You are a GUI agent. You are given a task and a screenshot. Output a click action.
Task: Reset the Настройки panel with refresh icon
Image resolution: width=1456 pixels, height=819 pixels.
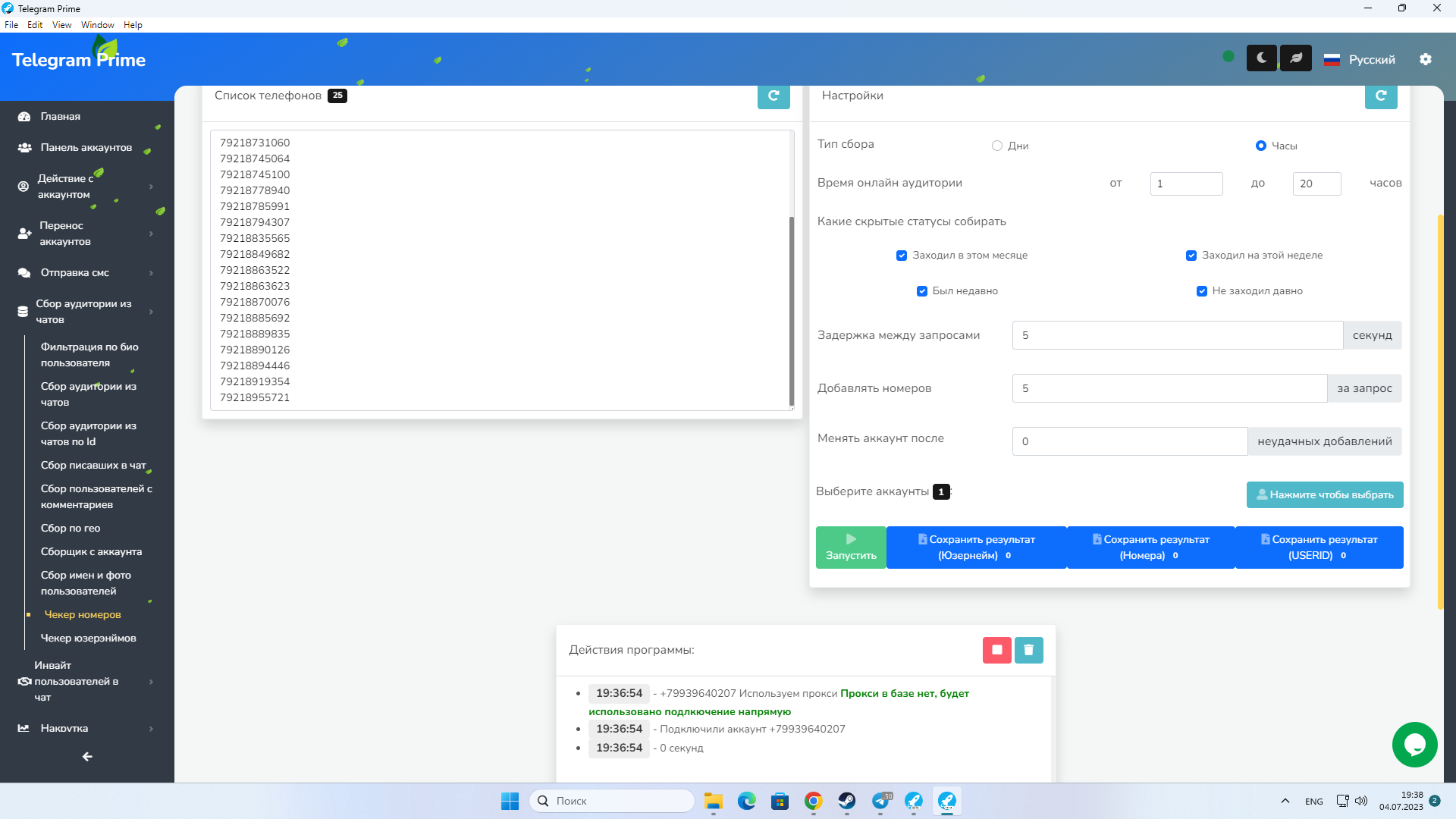point(1381,96)
